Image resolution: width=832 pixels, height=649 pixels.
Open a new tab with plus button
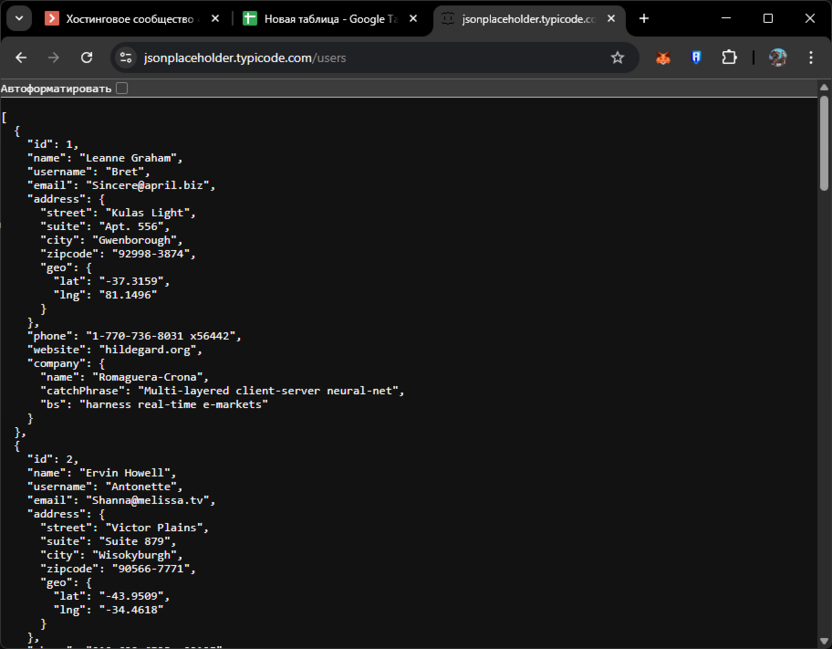644,19
